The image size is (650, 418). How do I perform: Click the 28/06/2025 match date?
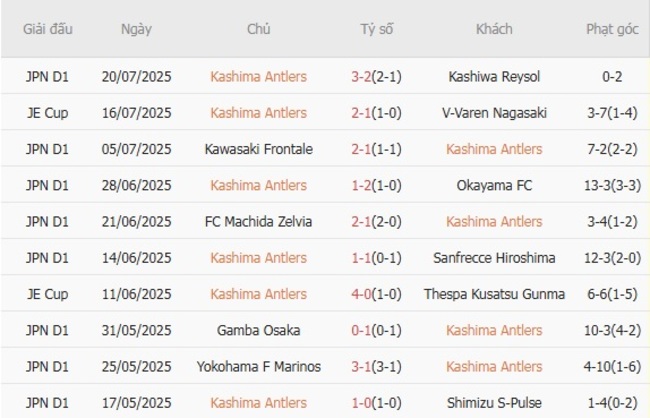[136, 185]
